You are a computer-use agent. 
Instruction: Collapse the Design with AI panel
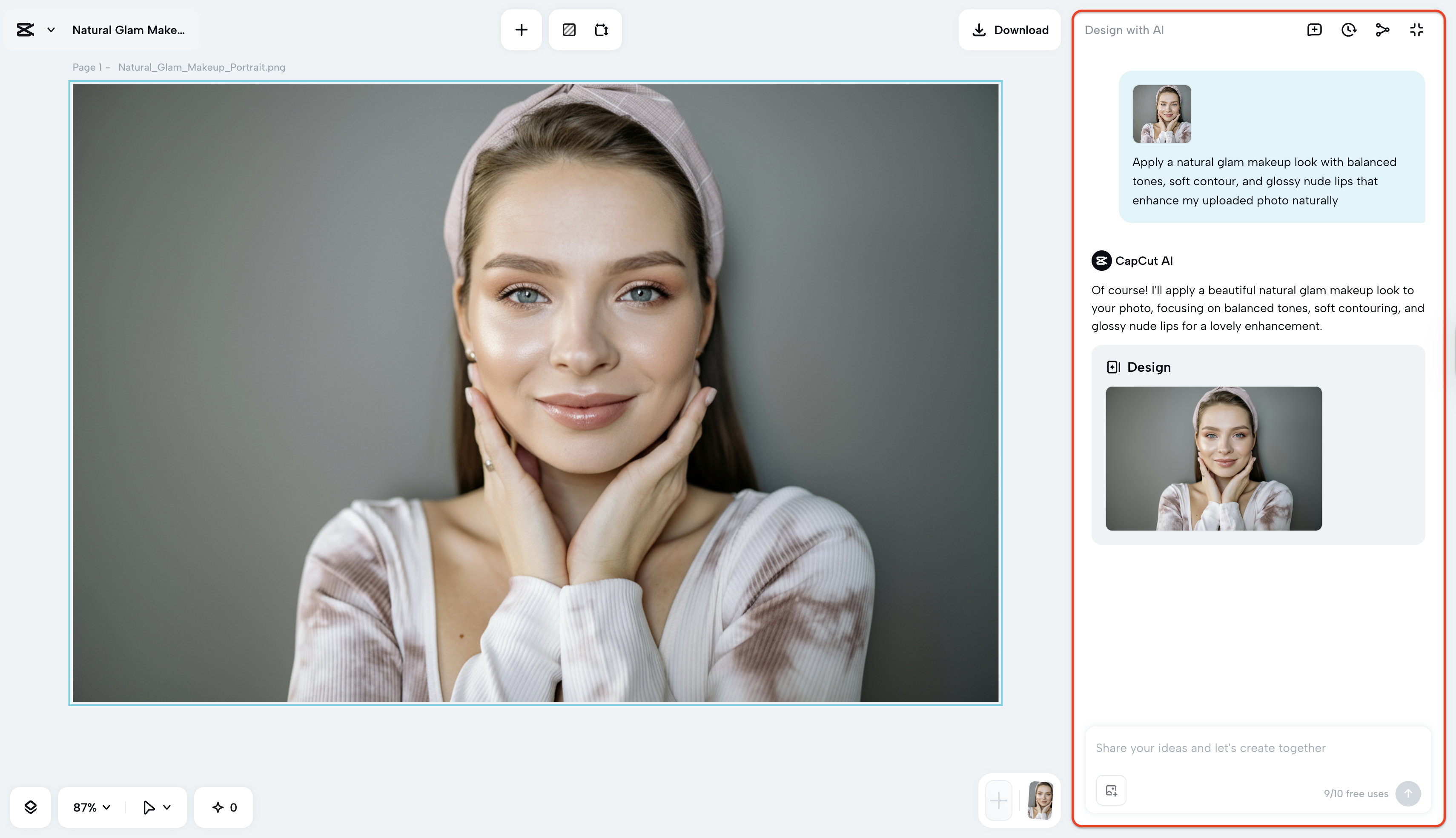tap(1416, 29)
